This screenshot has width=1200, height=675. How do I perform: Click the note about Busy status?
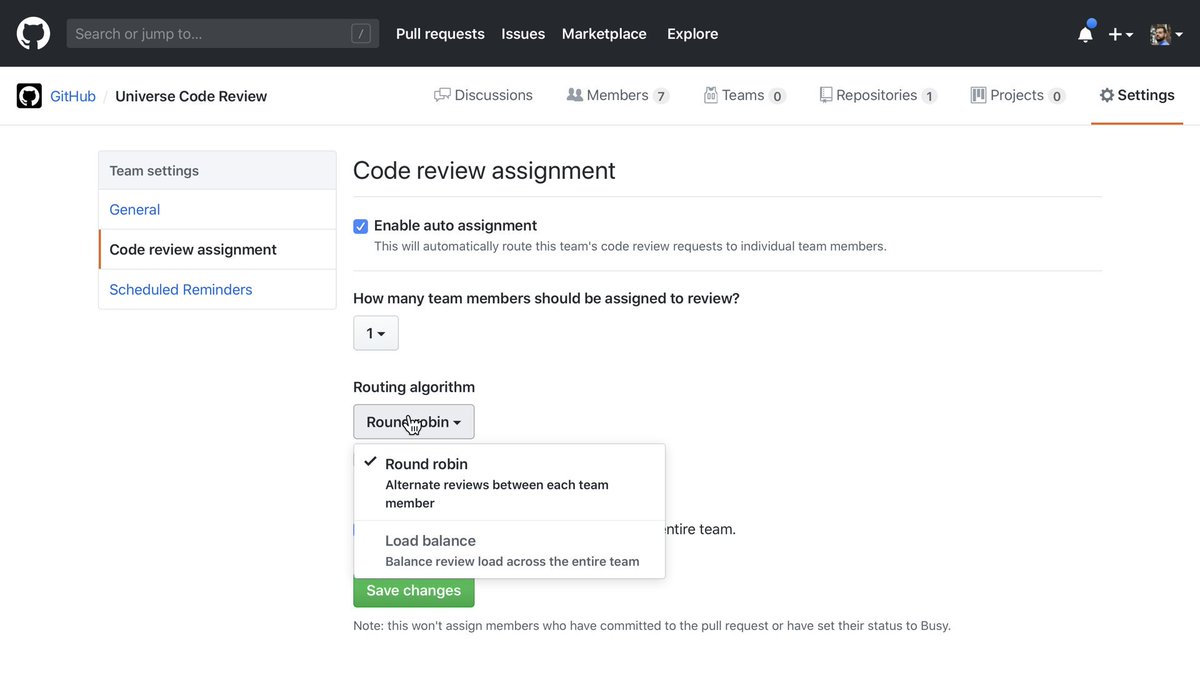click(x=652, y=626)
